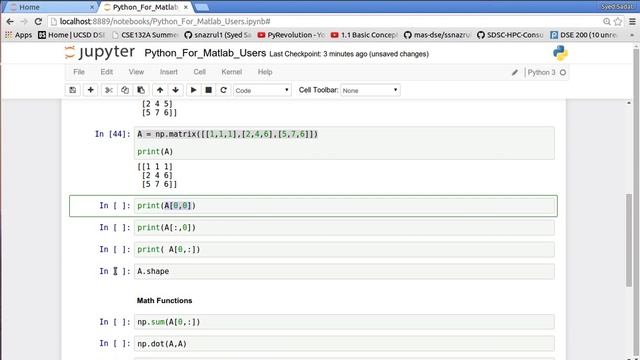Open the View menu
The height and width of the screenshot is (360, 640).
136,72
